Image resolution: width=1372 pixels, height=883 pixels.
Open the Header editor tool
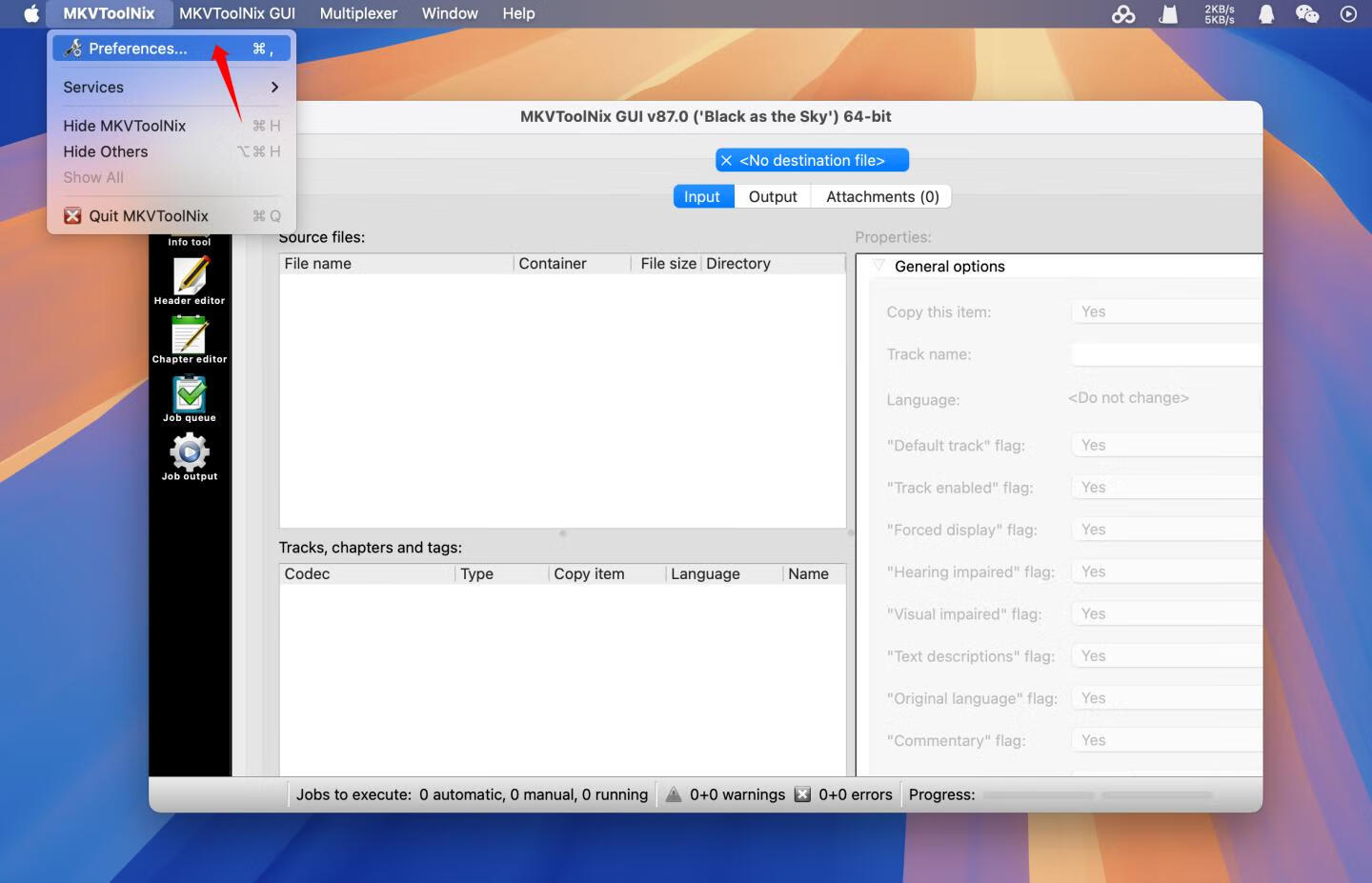pyautogui.click(x=190, y=281)
